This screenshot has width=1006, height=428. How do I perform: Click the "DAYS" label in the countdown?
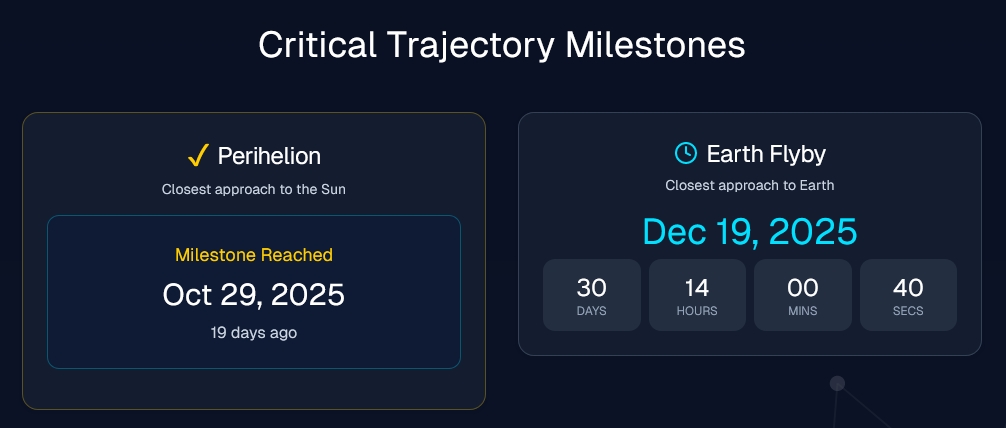click(x=592, y=311)
